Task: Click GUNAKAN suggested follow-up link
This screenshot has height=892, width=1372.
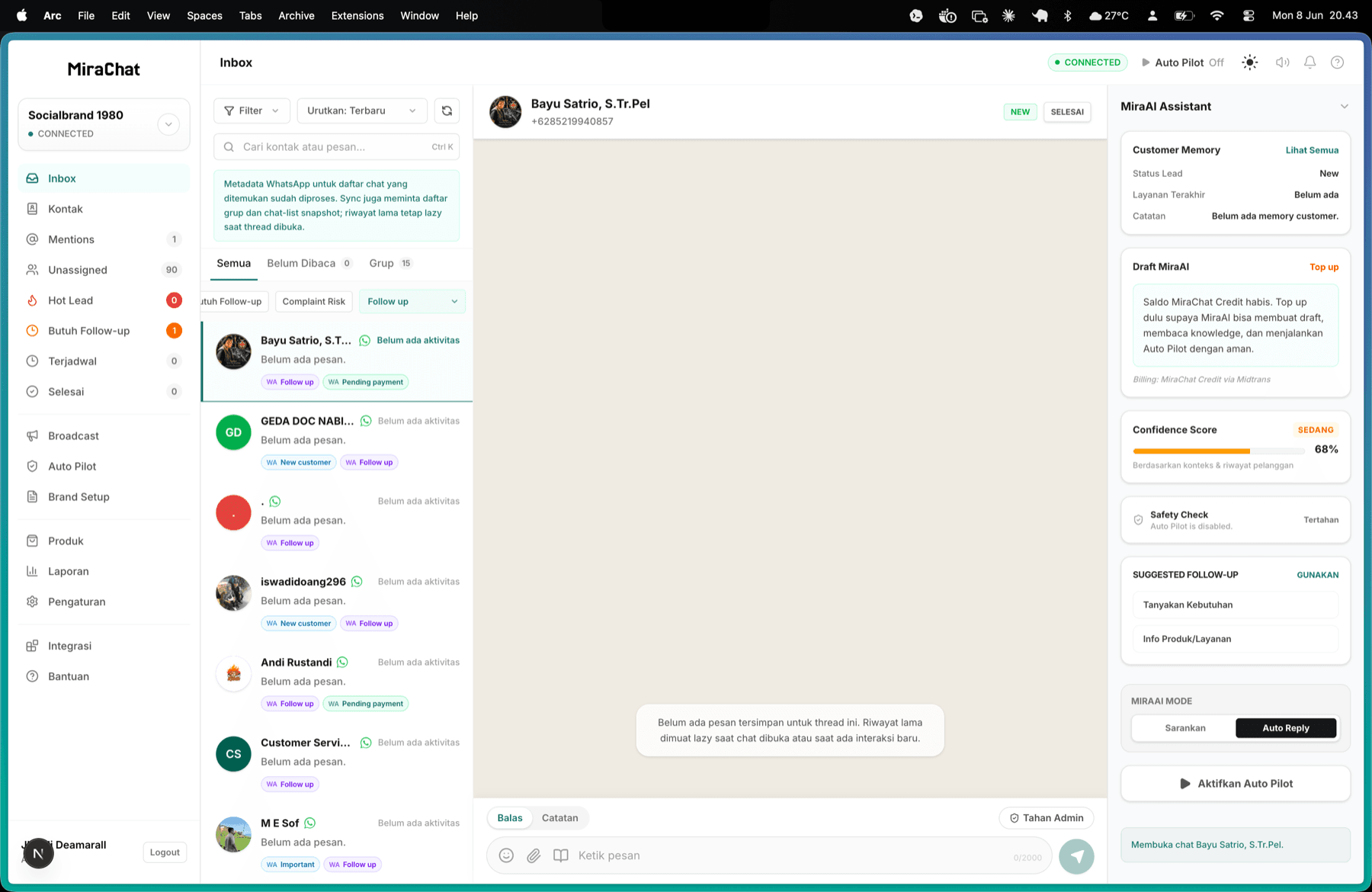Action: [x=1317, y=576]
